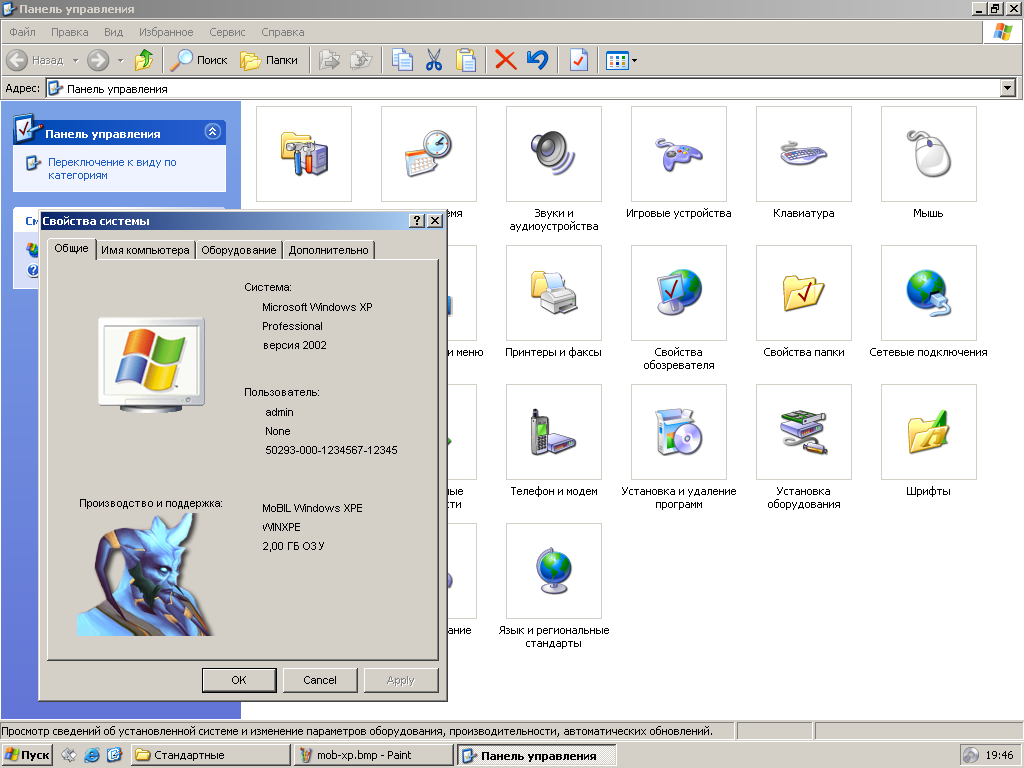This screenshot has height=768, width=1024.
Task: Click the Paste clipboard icon
Action: click(x=466, y=60)
